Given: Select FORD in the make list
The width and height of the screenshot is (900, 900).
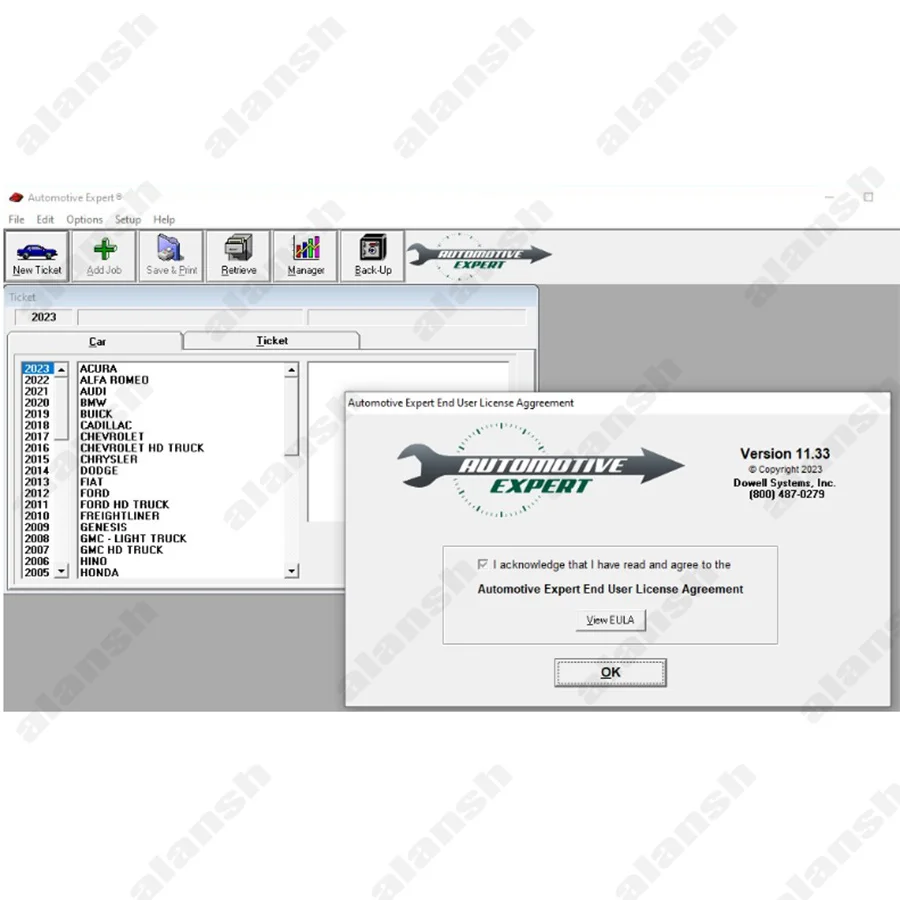Looking at the screenshot, I should (x=95, y=493).
